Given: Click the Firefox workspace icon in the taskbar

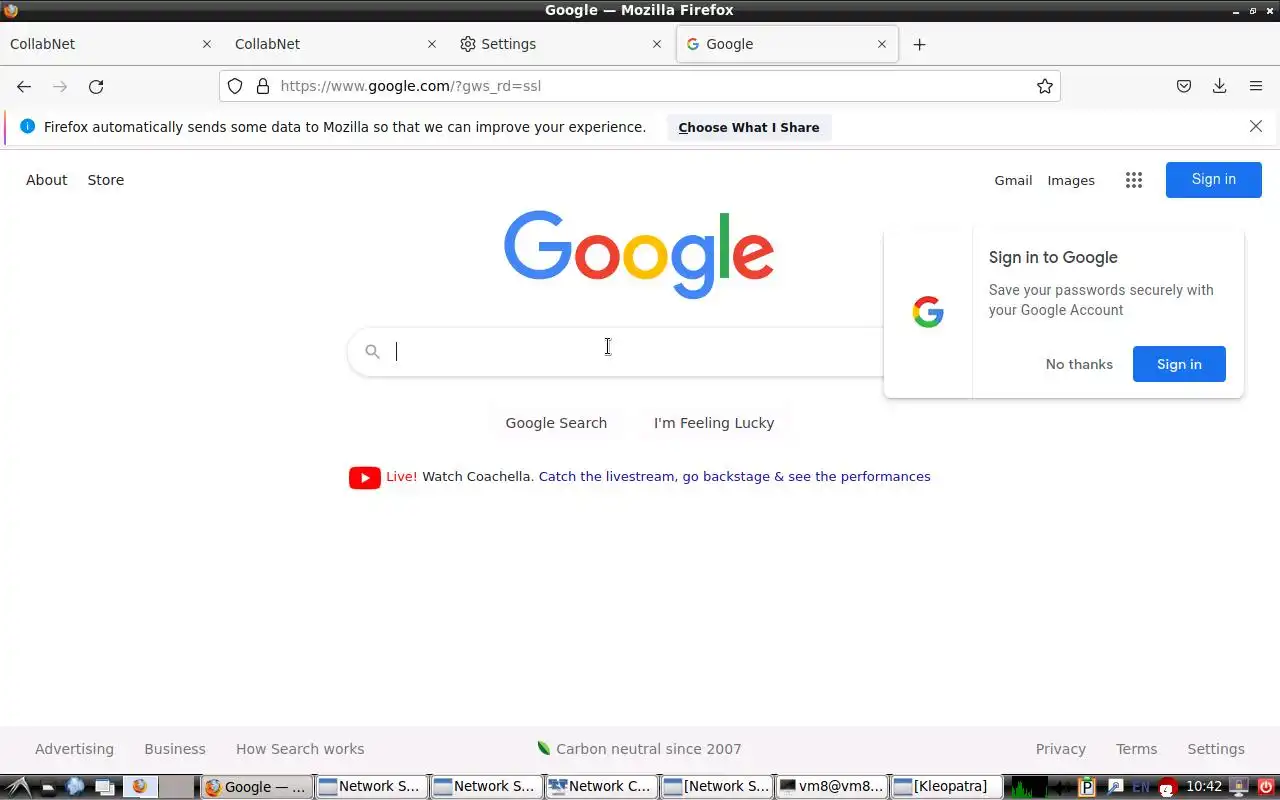Looking at the screenshot, I should [x=140, y=786].
